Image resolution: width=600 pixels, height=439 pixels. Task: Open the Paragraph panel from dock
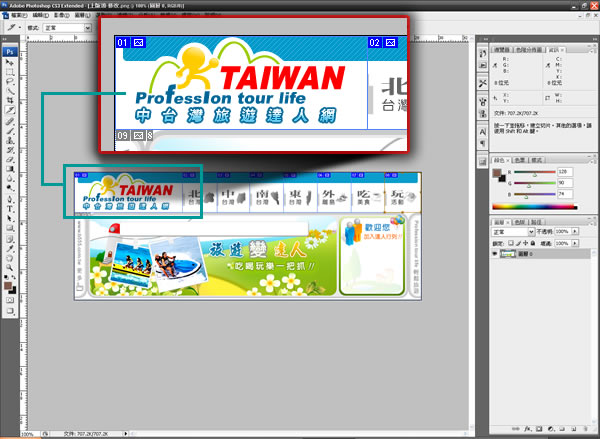pyautogui.click(x=483, y=144)
